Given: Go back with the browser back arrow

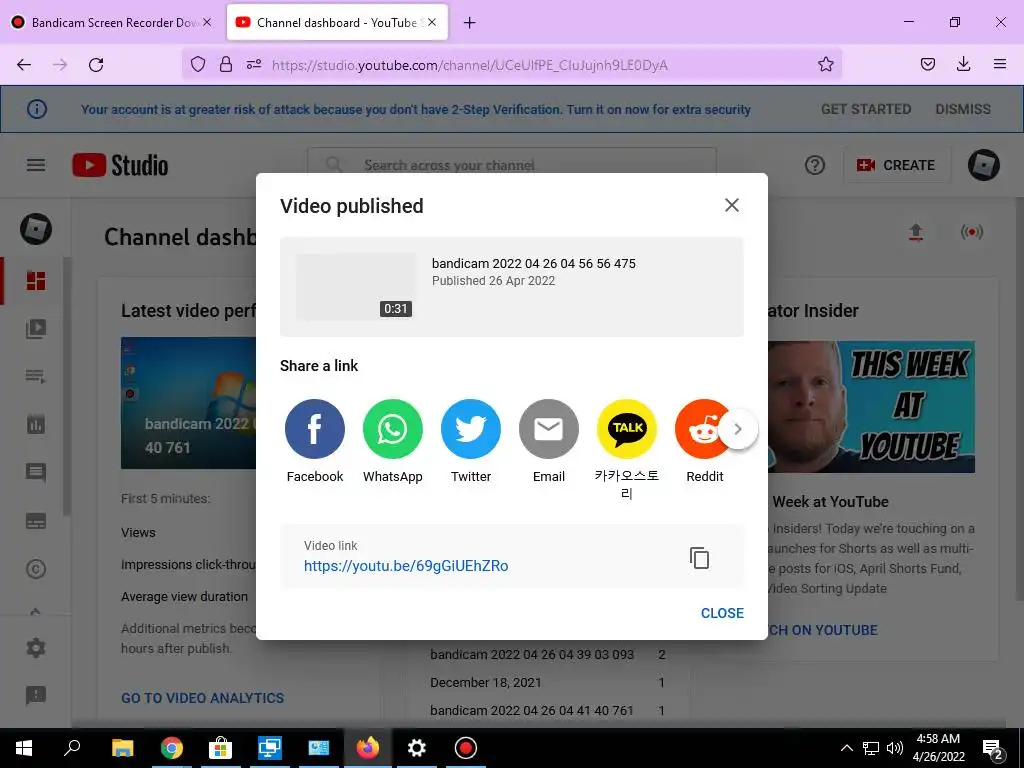Looking at the screenshot, I should pos(24,64).
